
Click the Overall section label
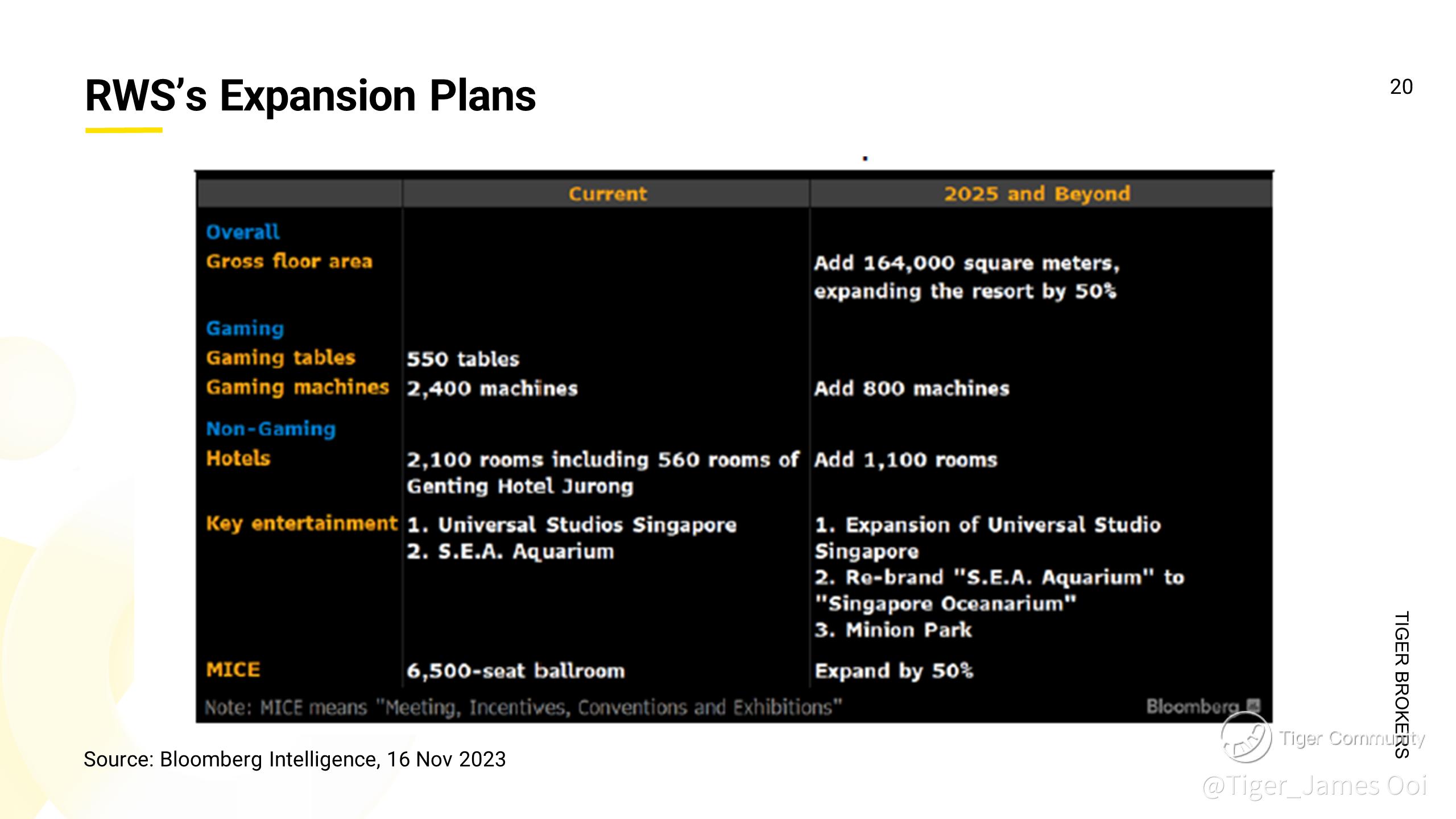(243, 232)
